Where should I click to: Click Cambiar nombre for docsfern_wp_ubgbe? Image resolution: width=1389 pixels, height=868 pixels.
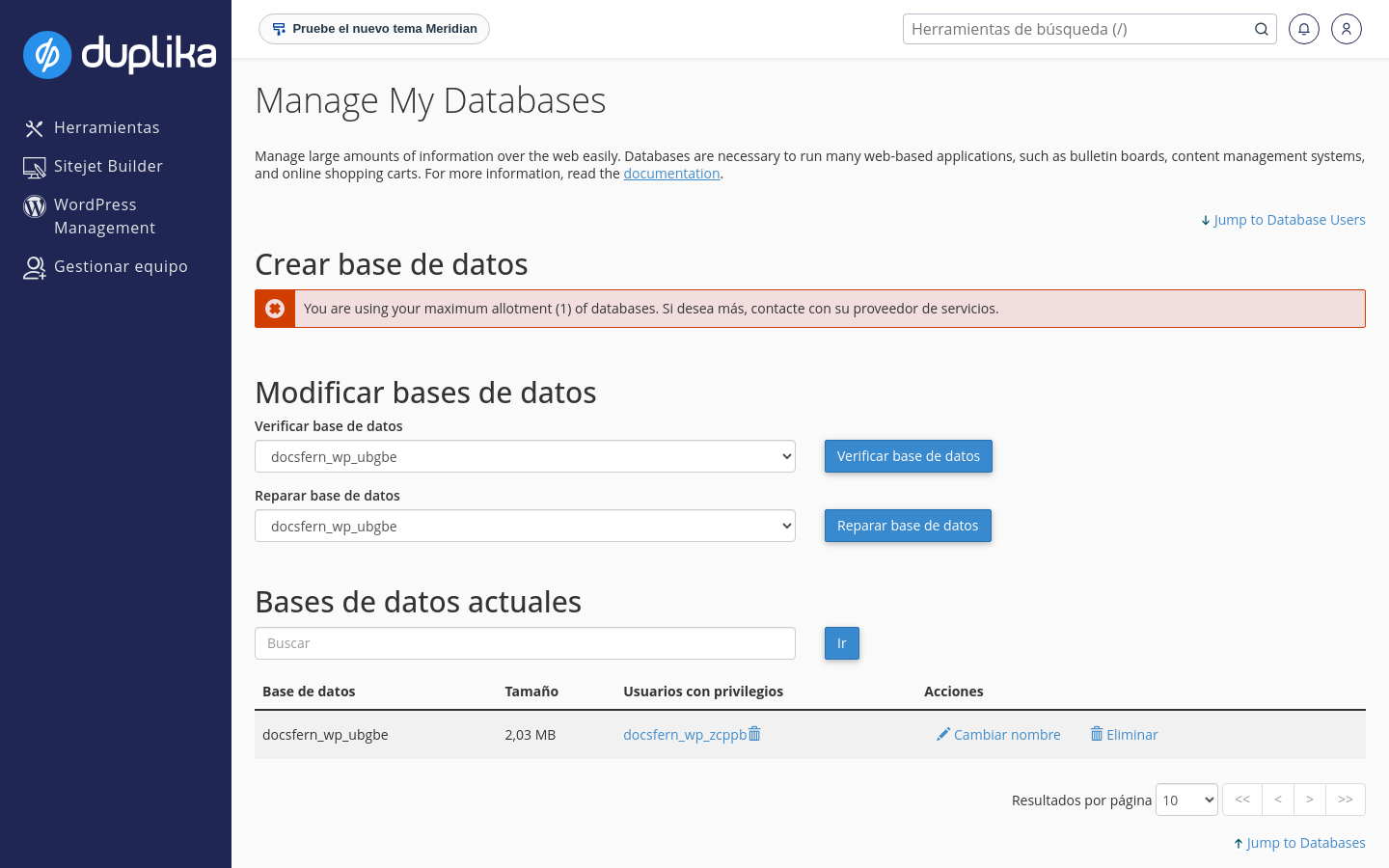pyautogui.click(x=998, y=735)
